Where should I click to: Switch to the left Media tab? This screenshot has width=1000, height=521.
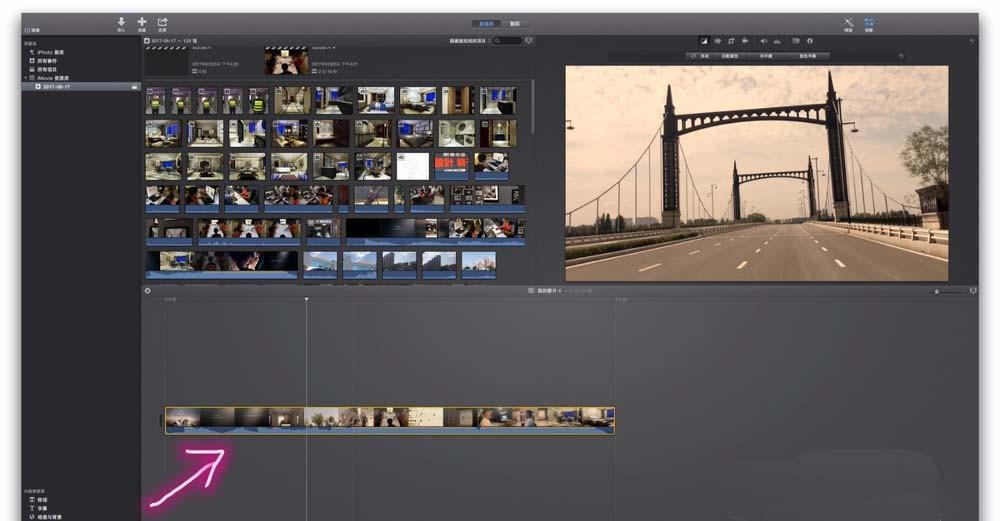tap(487, 23)
